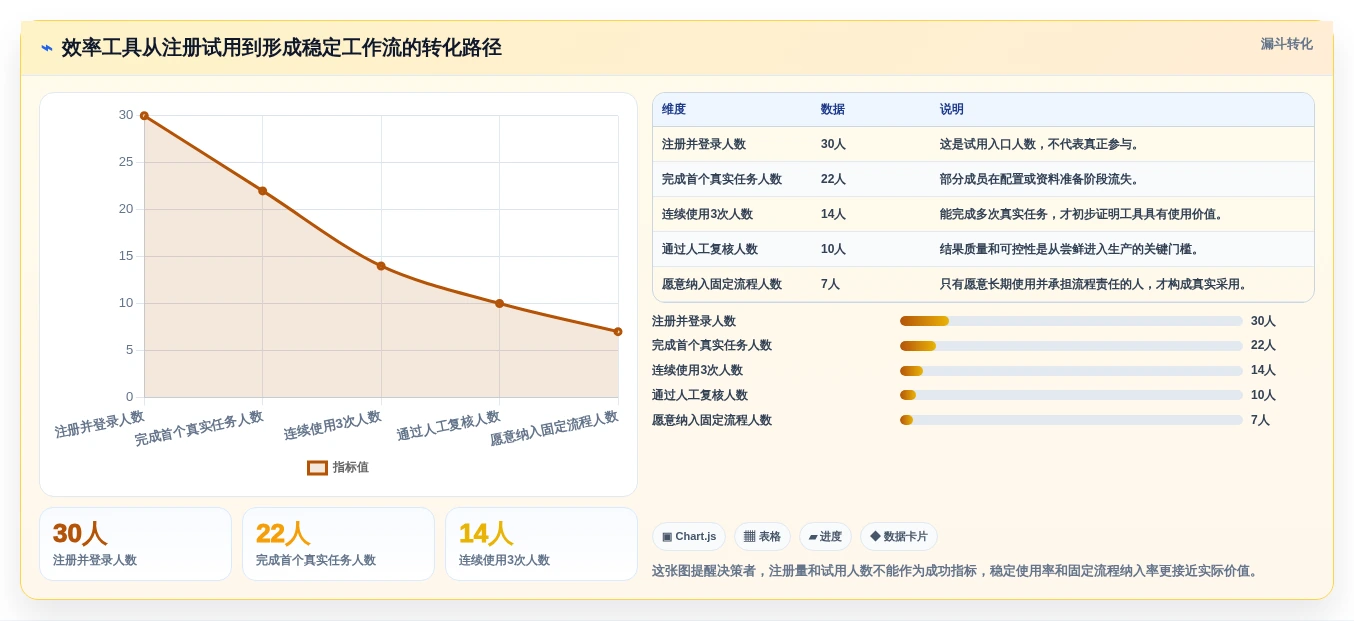Click table cell 完成首个真实任务人数
Viewport: 1354px width, 621px height.
pyautogui.click(x=722, y=179)
